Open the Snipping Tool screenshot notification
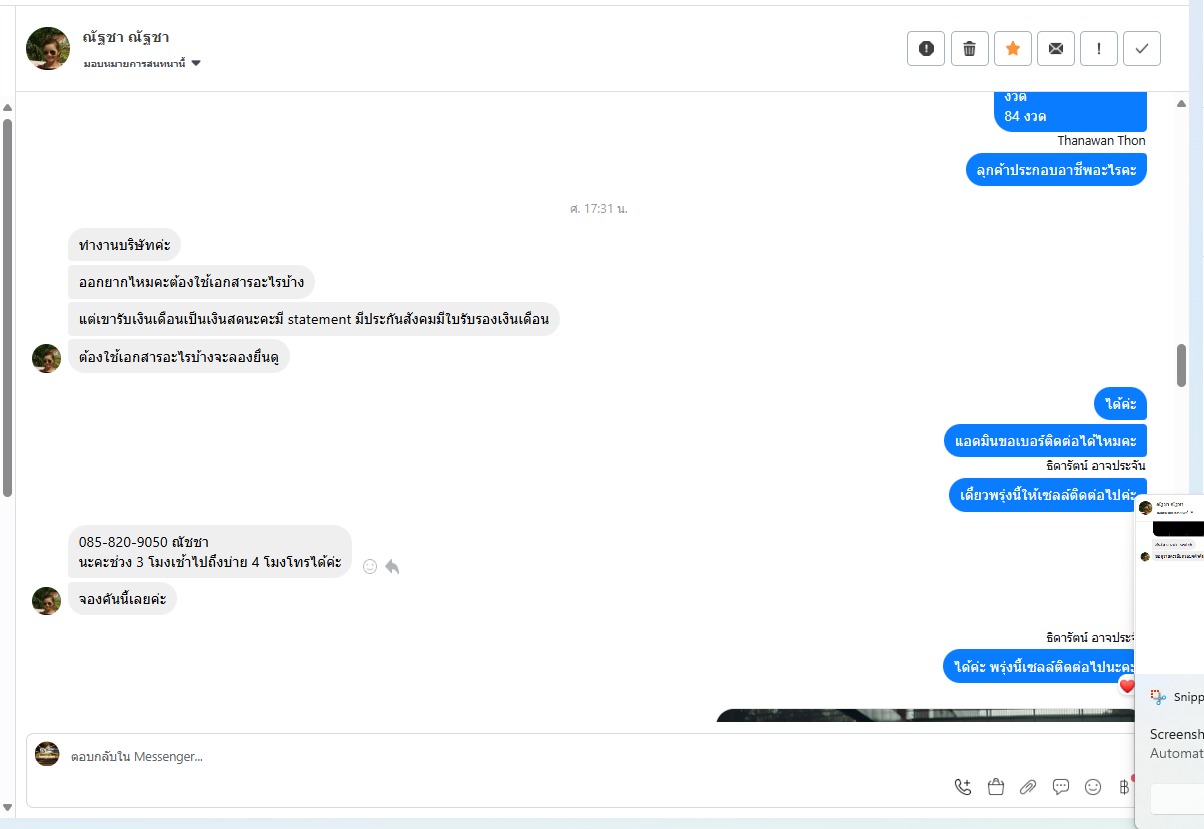 pos(1170,661)
